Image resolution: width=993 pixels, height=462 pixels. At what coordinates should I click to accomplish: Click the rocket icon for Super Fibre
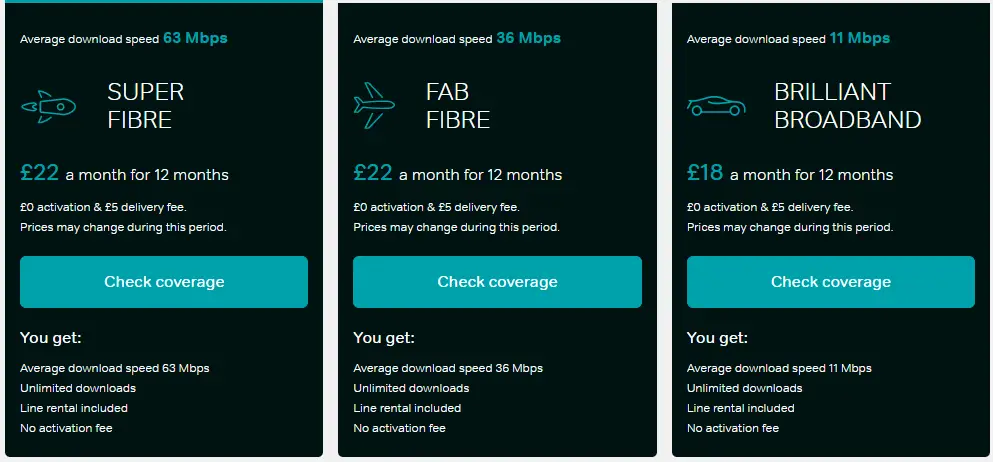[48, 106]
